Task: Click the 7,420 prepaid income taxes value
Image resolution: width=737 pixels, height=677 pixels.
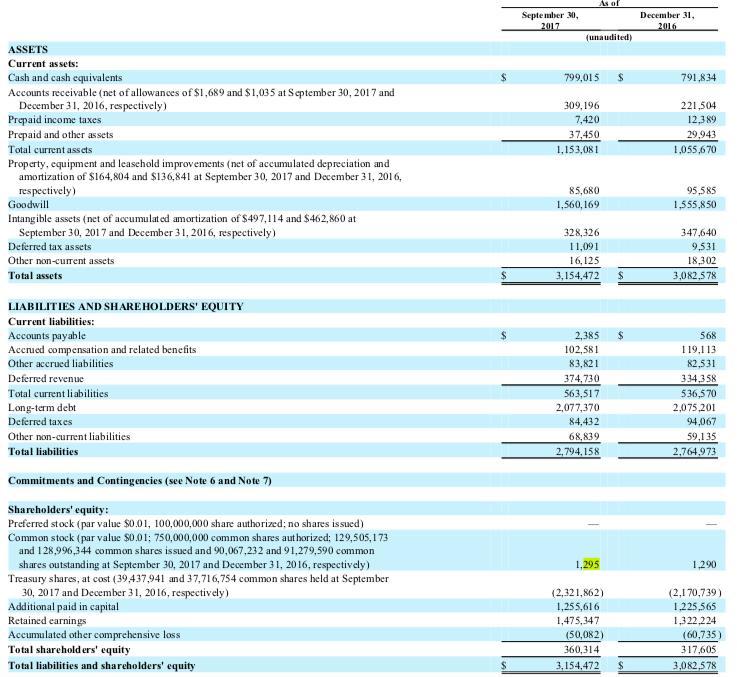Action: 587,119
